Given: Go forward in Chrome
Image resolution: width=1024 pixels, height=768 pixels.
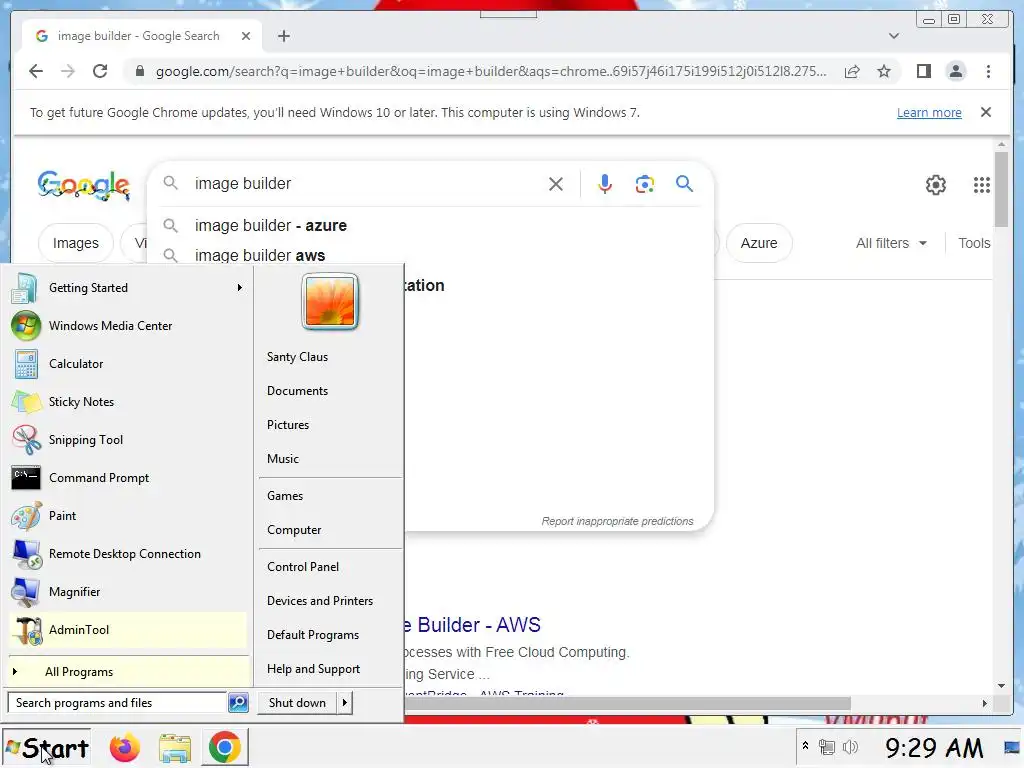Looking at the screenshot, I should pyautogui.click(x=68, y=71).
